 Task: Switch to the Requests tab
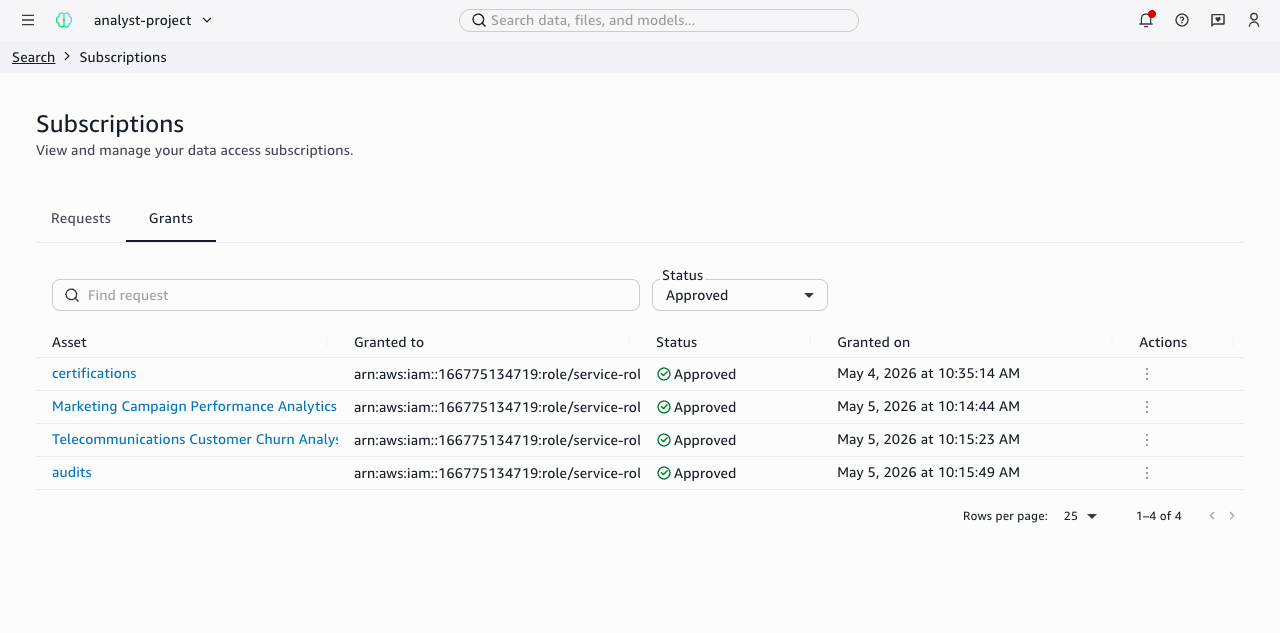tap(81, 218)
